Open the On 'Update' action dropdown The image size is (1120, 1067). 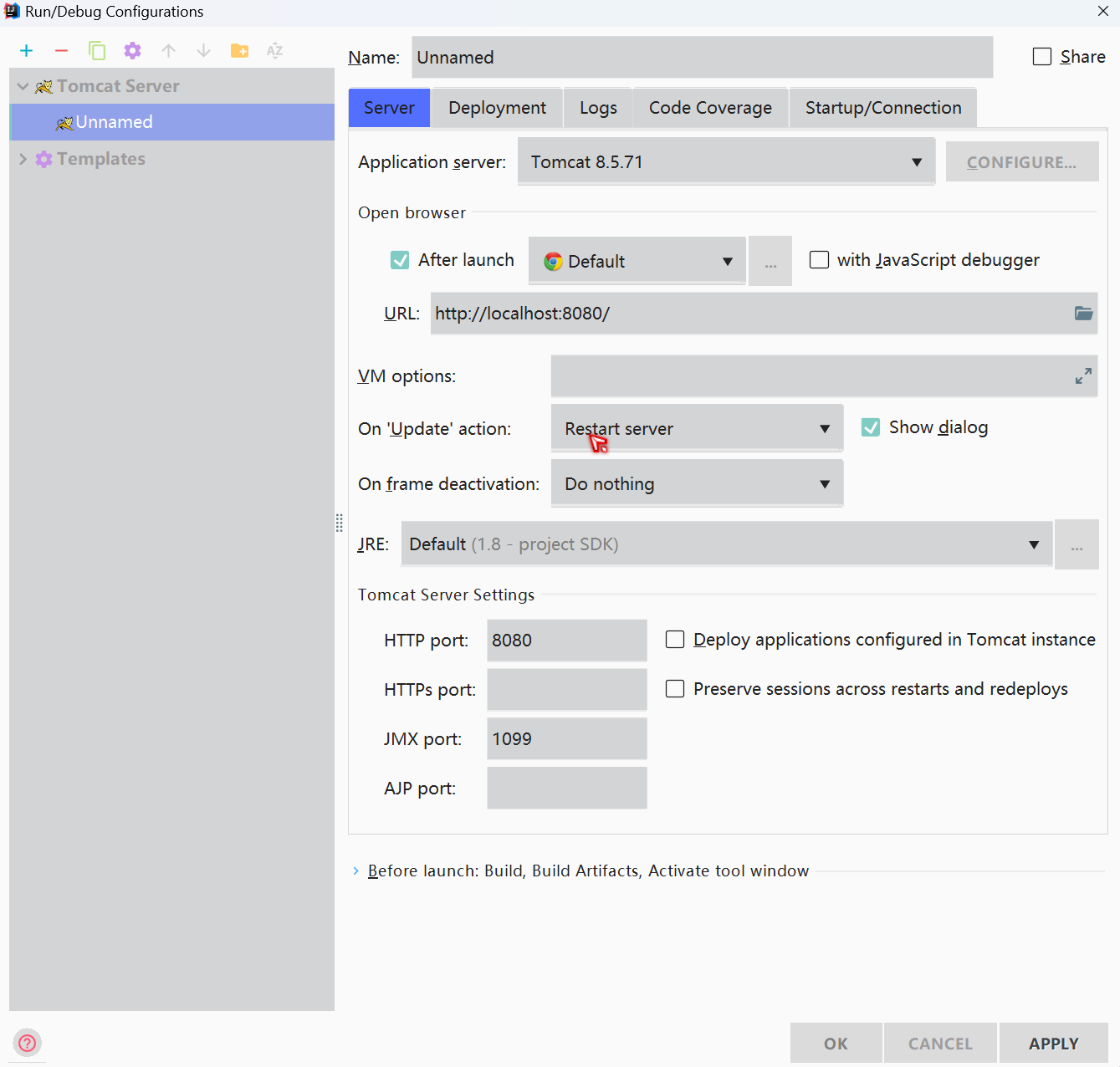pos(697,429)
